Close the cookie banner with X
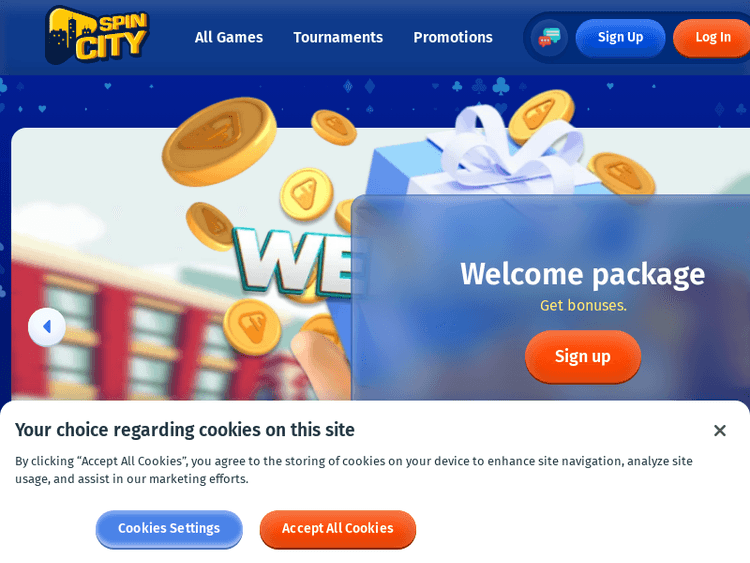The width and height of the screenshot is (750, 563). [x=719, y=431]
